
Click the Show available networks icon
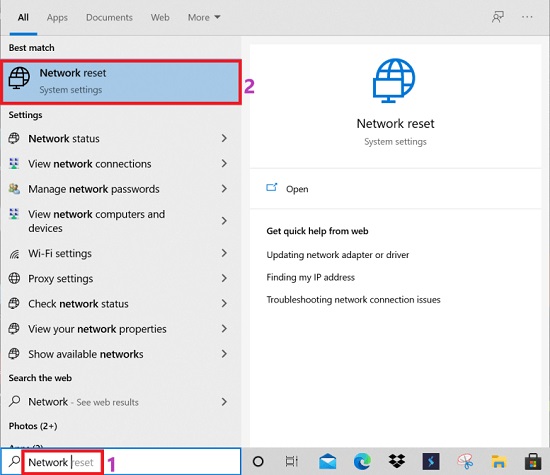pyautogui.click(x=14, y=354)
